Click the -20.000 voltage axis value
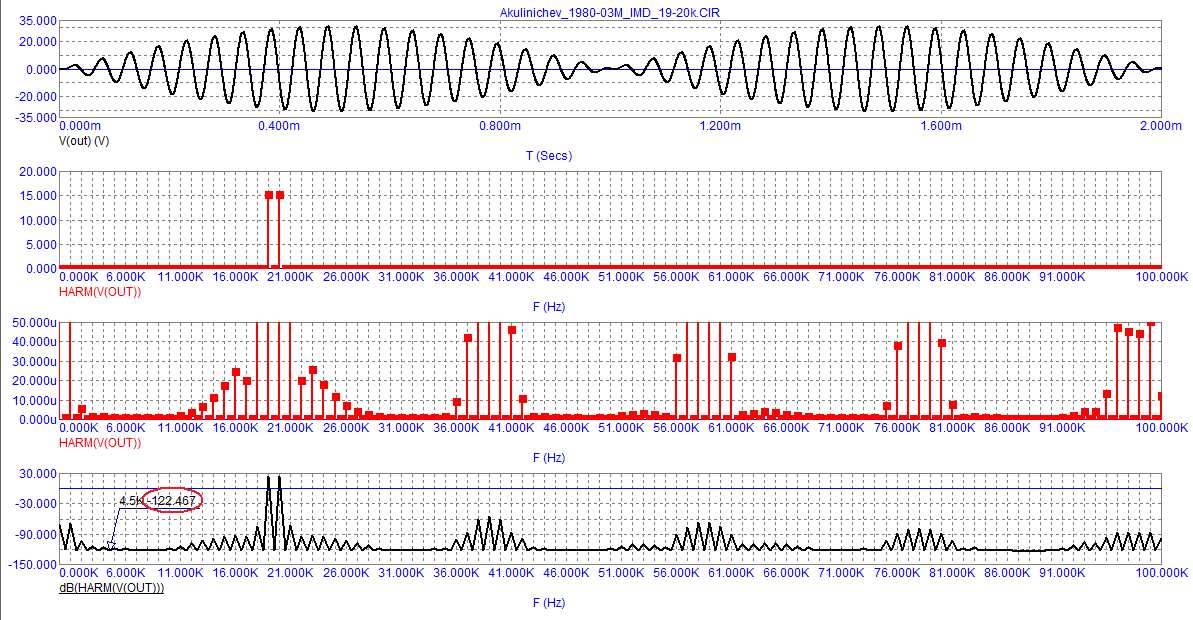 point(36,97)
